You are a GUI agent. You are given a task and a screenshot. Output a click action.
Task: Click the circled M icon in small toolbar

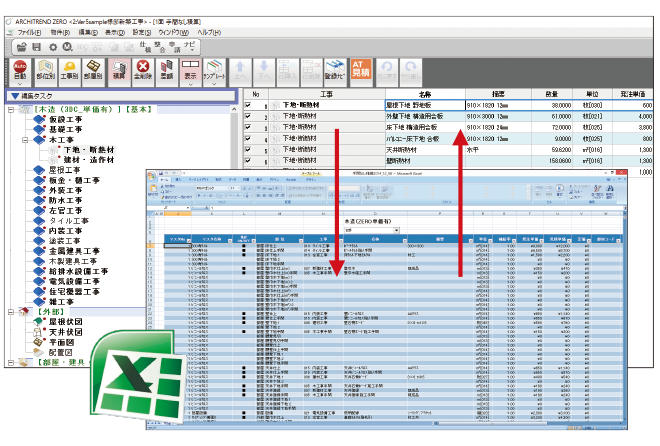pos(67,47)
